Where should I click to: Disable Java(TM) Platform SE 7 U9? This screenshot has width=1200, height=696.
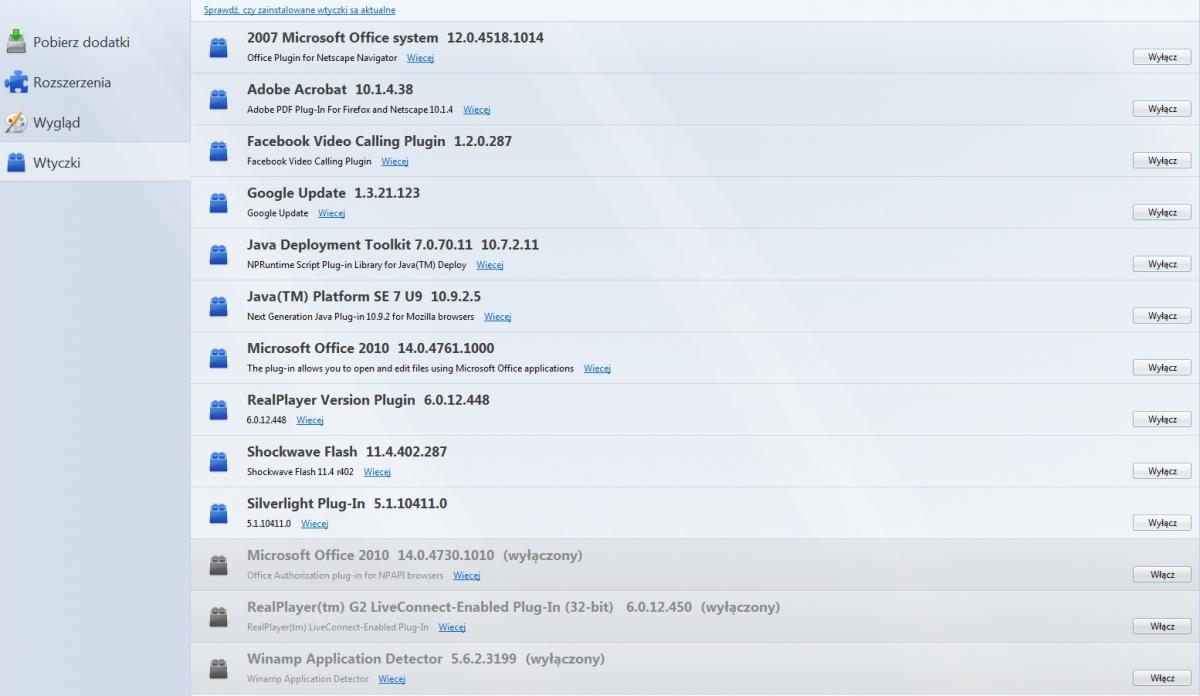click(x=1162, y=316)
